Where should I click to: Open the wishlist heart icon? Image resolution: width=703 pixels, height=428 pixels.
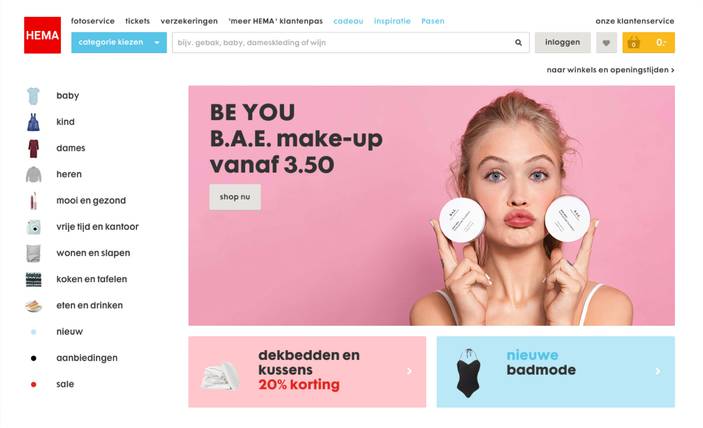tap(606, 43)
